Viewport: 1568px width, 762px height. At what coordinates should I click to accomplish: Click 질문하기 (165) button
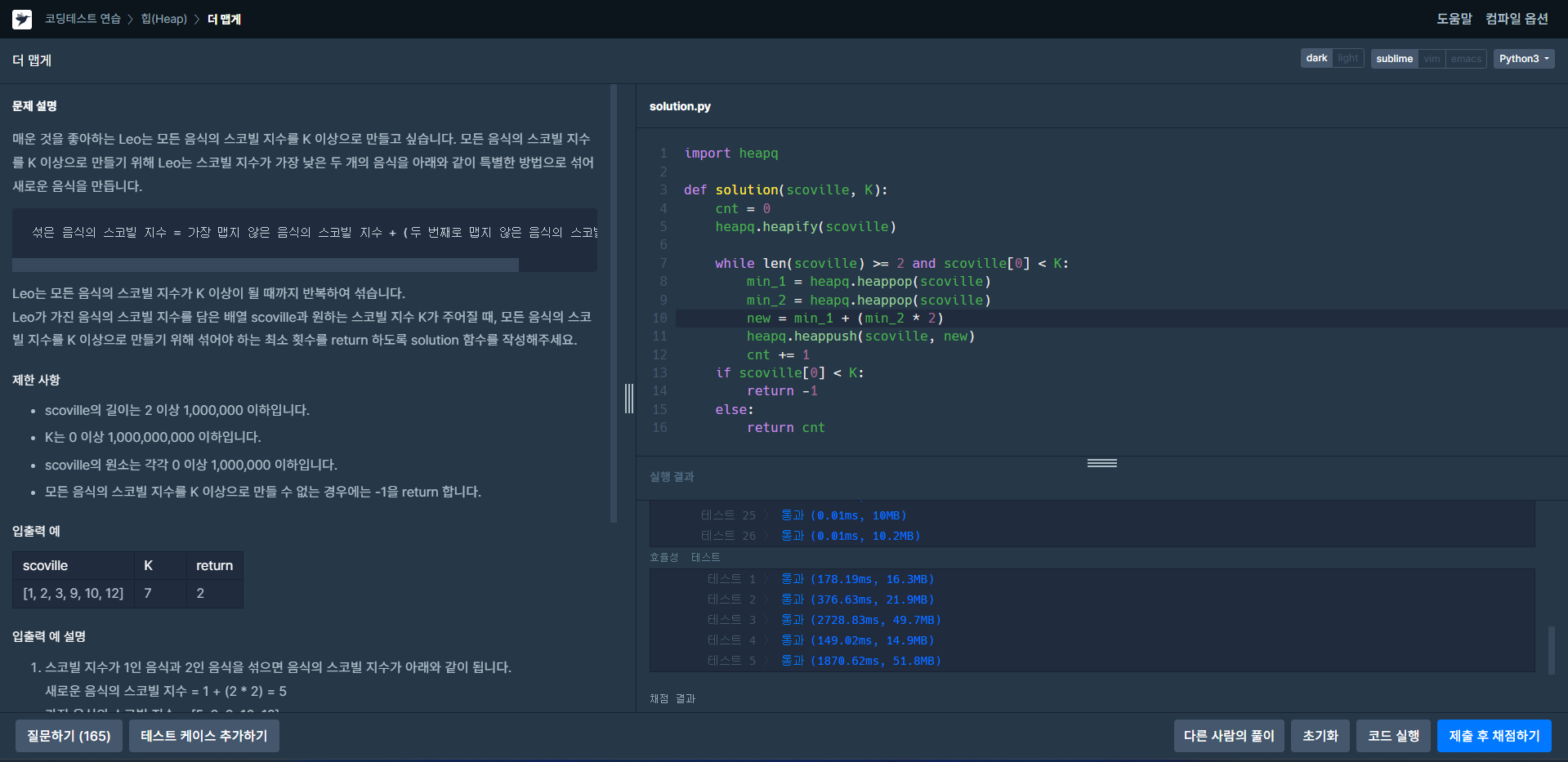tap(69, 736)
